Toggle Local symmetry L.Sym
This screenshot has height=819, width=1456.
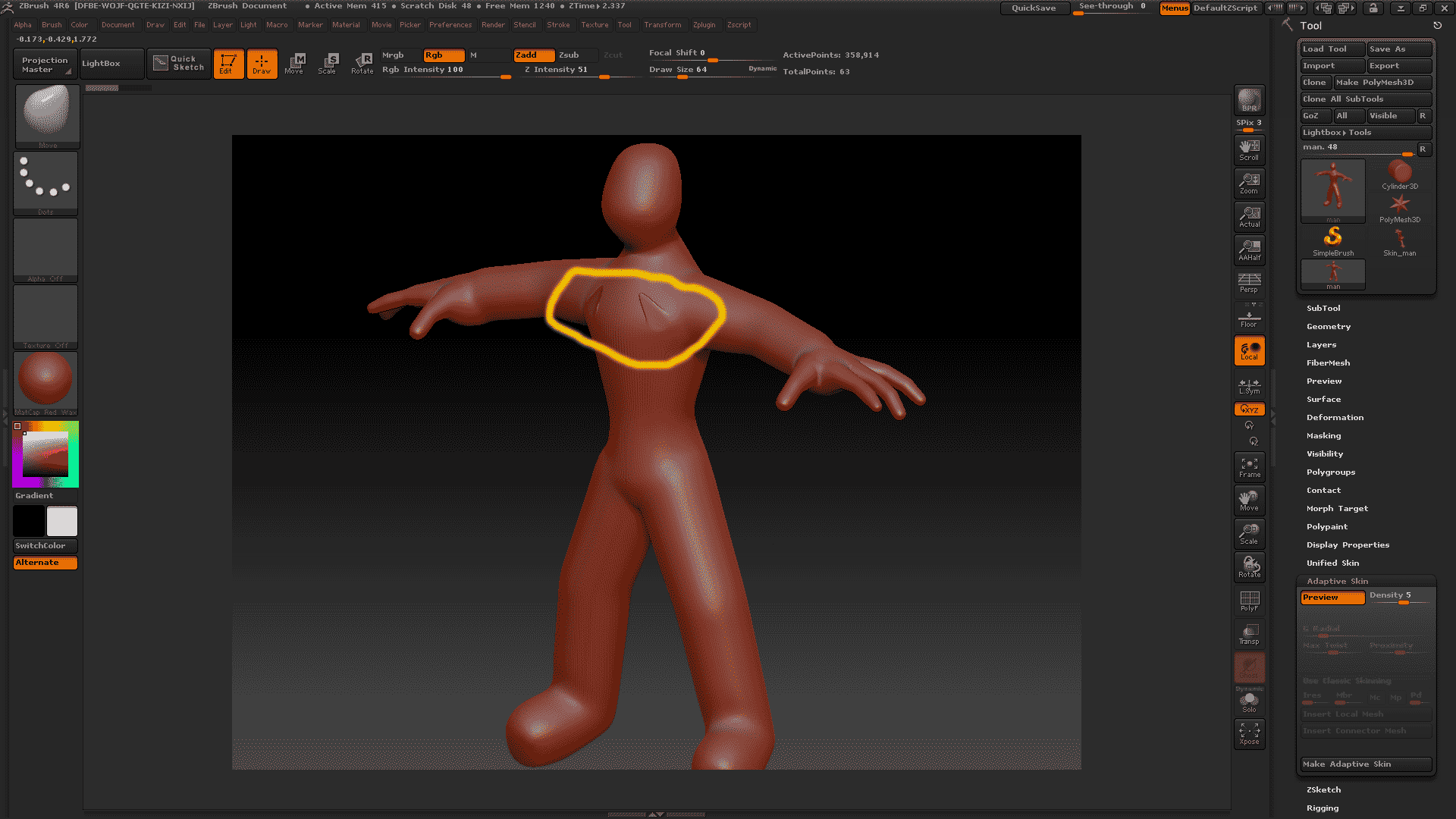tap(1249, 387)
